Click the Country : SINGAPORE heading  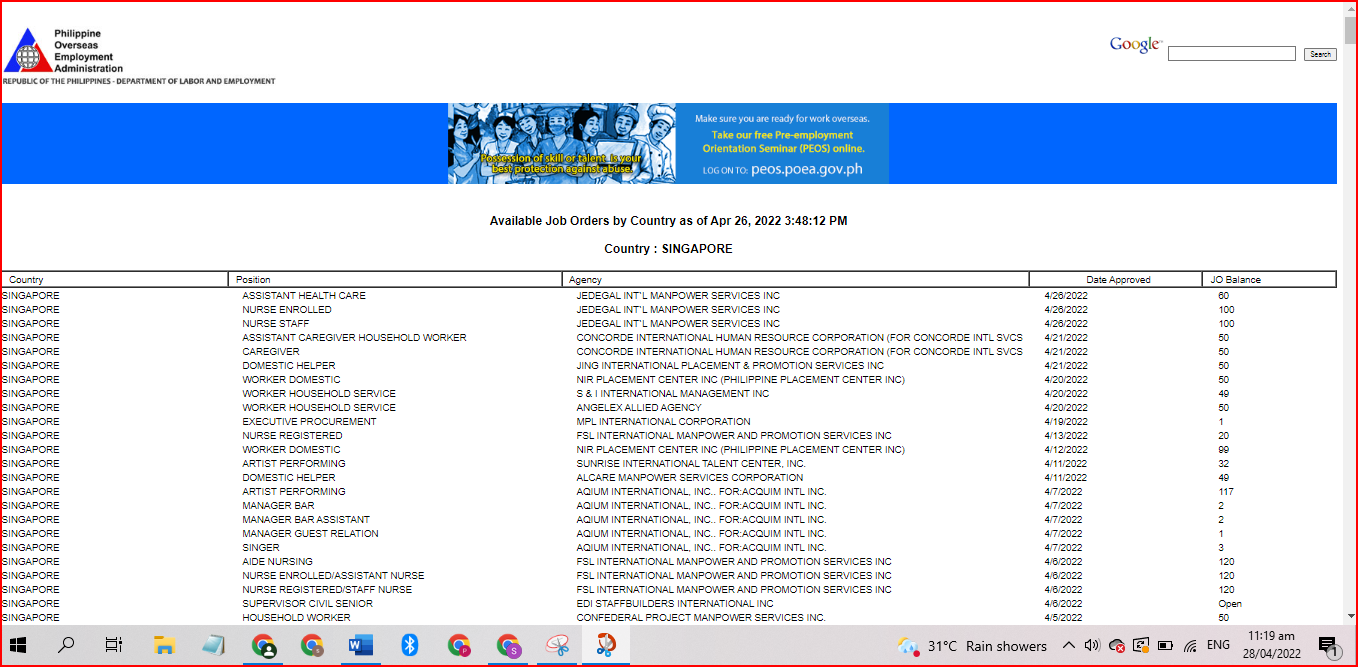(x=668, y=249)
